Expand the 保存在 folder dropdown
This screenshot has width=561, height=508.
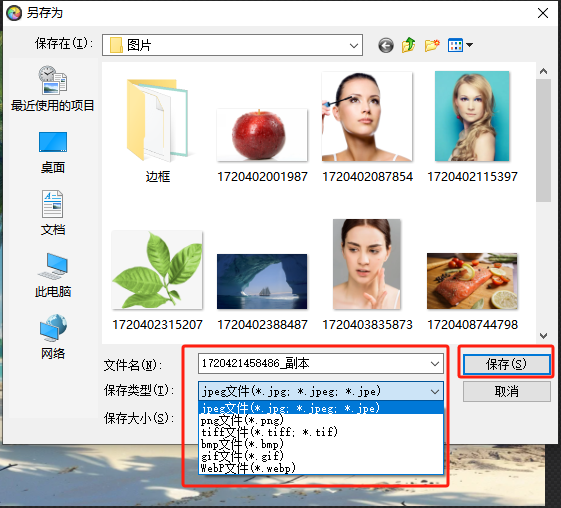point(354,45)
